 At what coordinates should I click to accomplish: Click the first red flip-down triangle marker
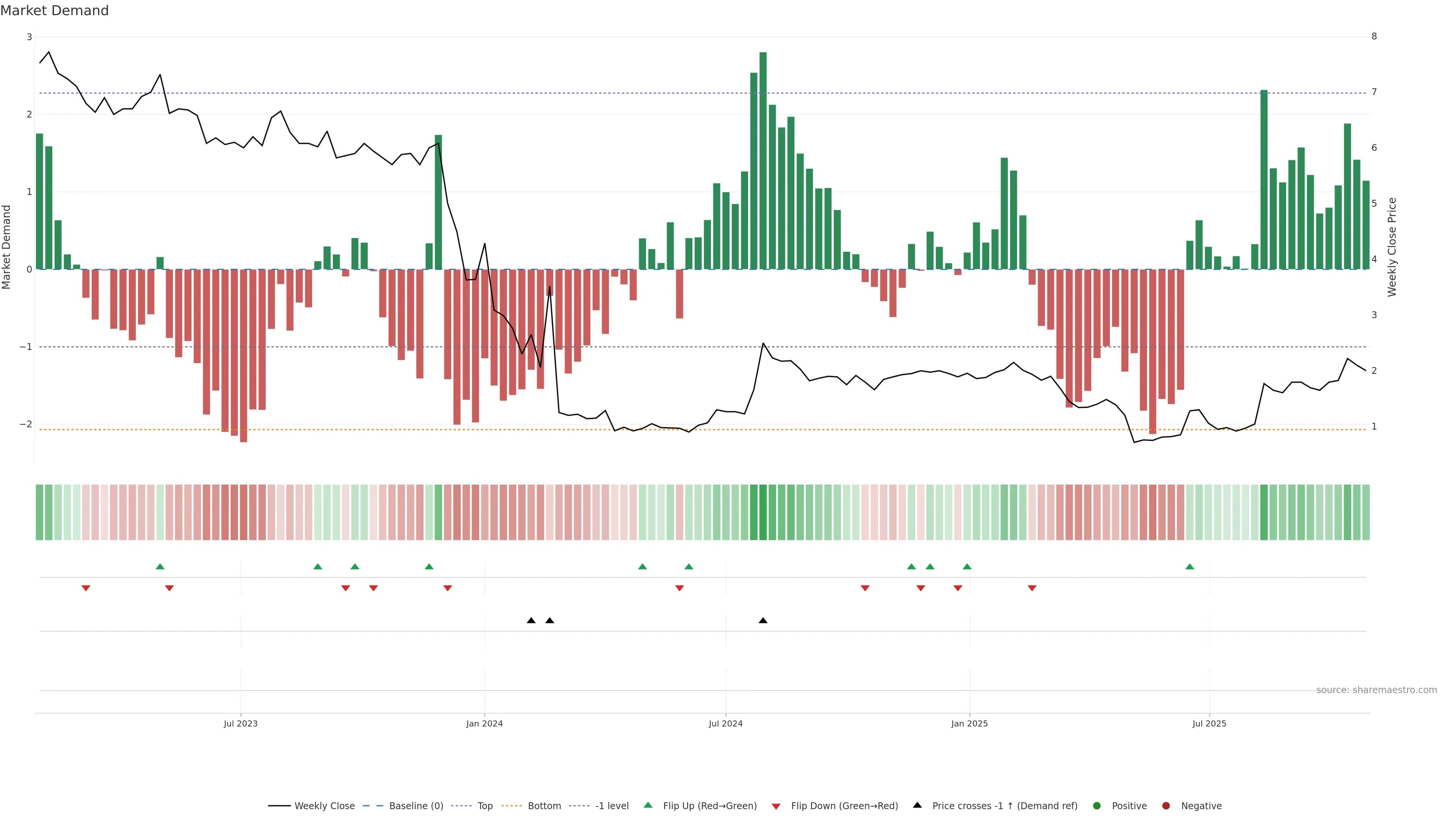pos(86,588)
